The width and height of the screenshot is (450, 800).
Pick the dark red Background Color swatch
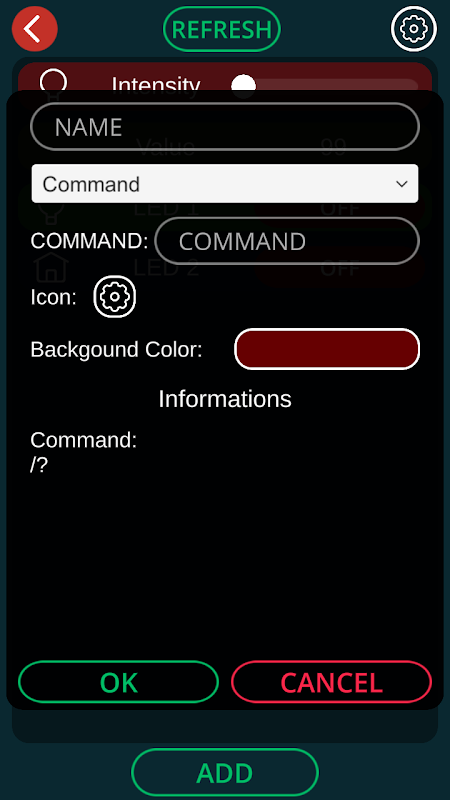327,349
